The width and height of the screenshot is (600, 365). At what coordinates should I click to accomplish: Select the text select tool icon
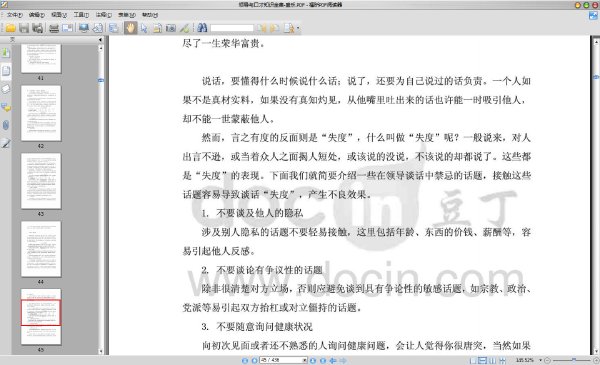157,28
